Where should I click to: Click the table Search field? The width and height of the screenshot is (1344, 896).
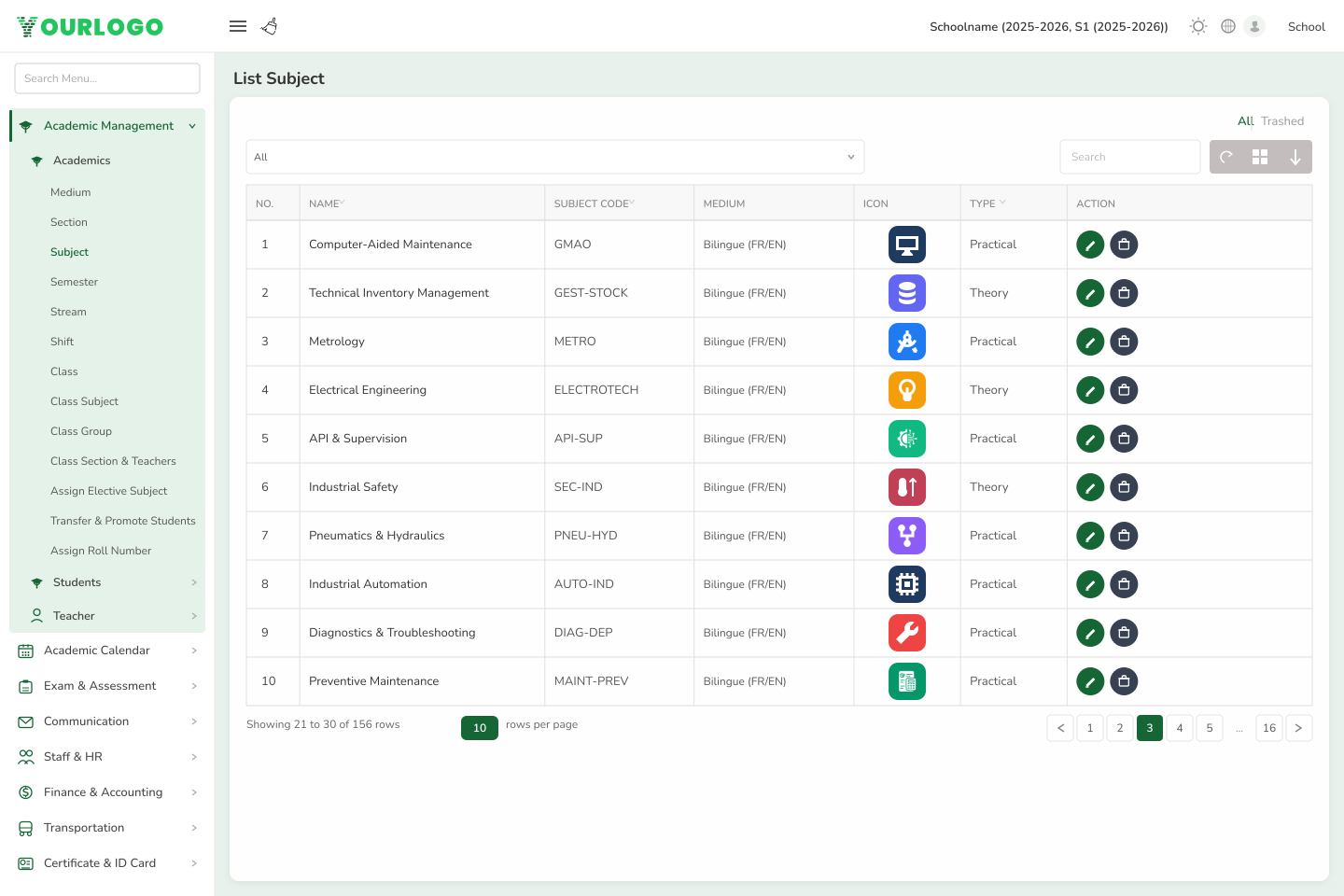coord(1130,157)
